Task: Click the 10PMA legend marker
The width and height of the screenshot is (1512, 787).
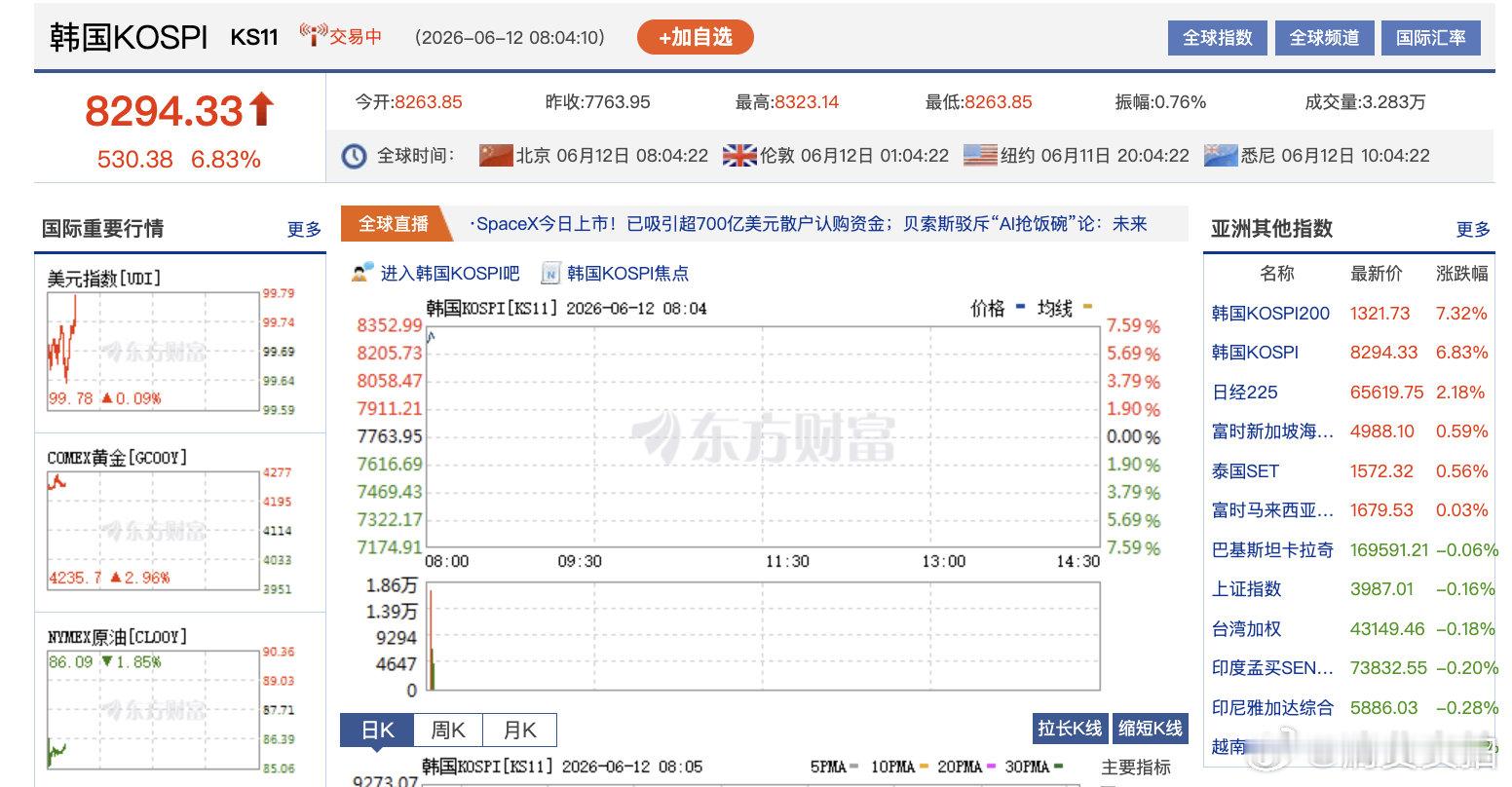Action: tap(924, 767)
